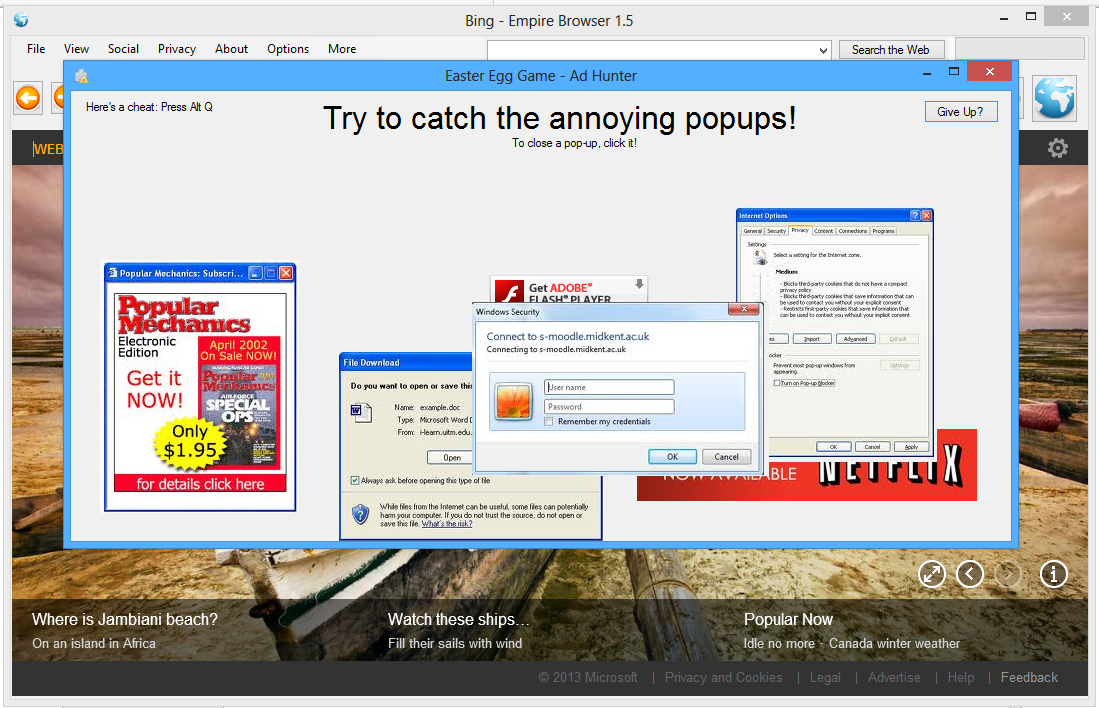1099x708 pixels.
Task: Click the previous image chevron on Bing
Action: pos(969,574)
